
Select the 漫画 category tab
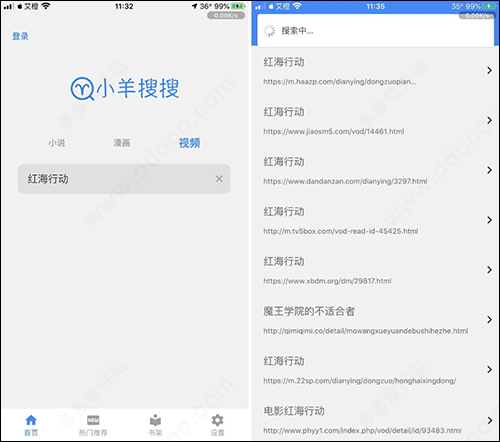pos(122,143)
